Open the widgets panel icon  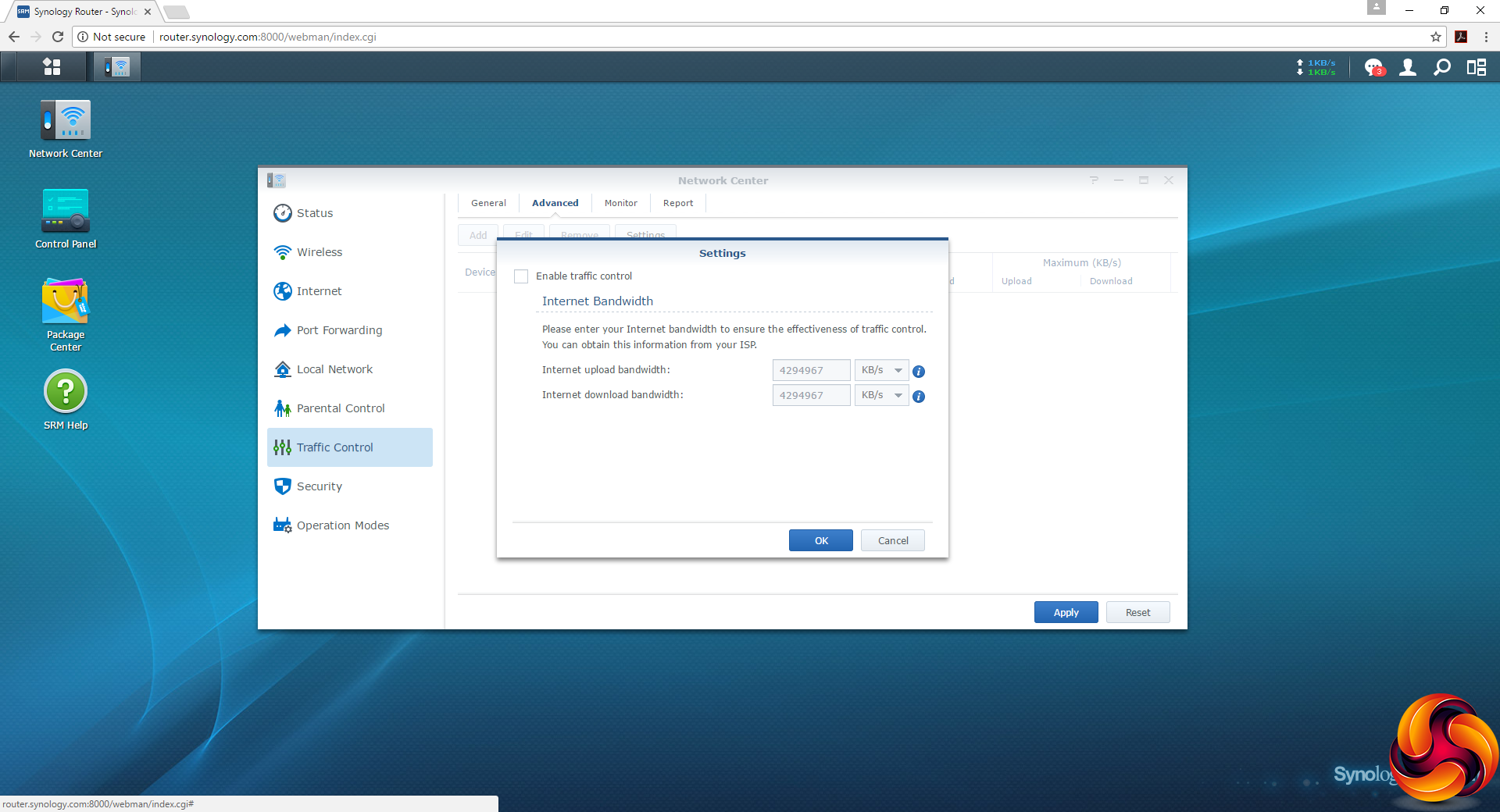[1477, 68]
